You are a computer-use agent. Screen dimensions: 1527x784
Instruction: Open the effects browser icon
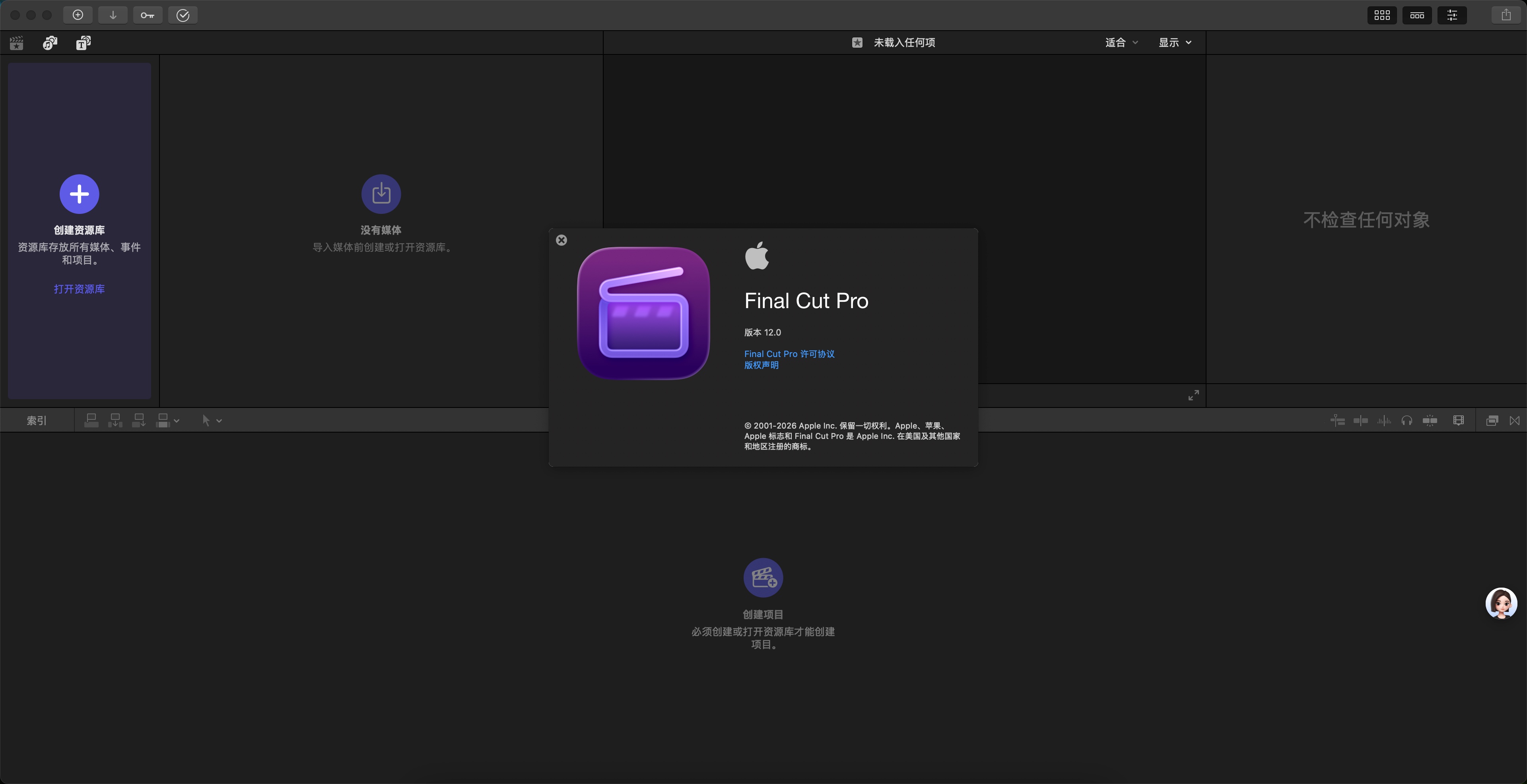point(1492,421)
